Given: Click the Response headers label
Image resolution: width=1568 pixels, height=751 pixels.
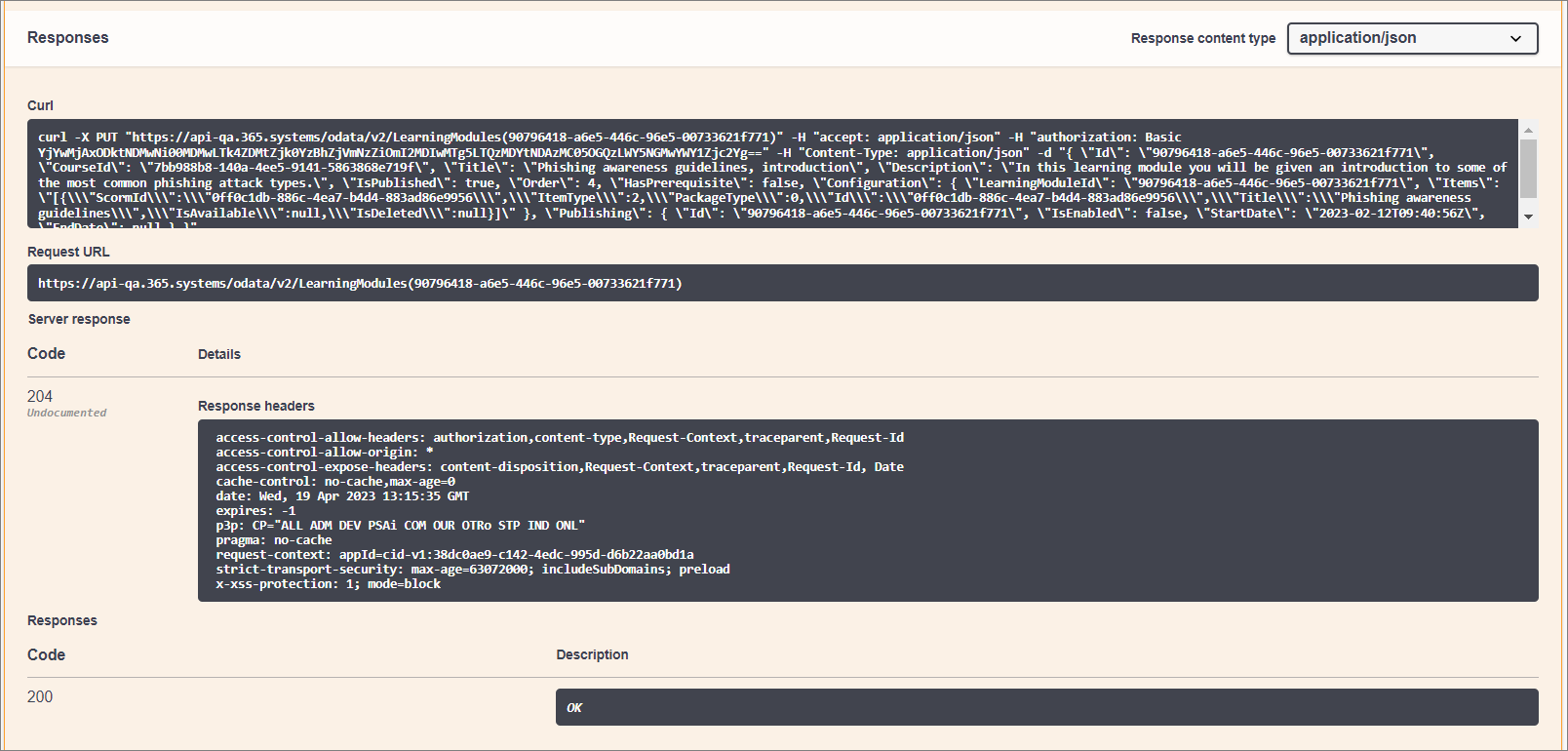Looking at the screenshot, I should click(x=256, y=406).
